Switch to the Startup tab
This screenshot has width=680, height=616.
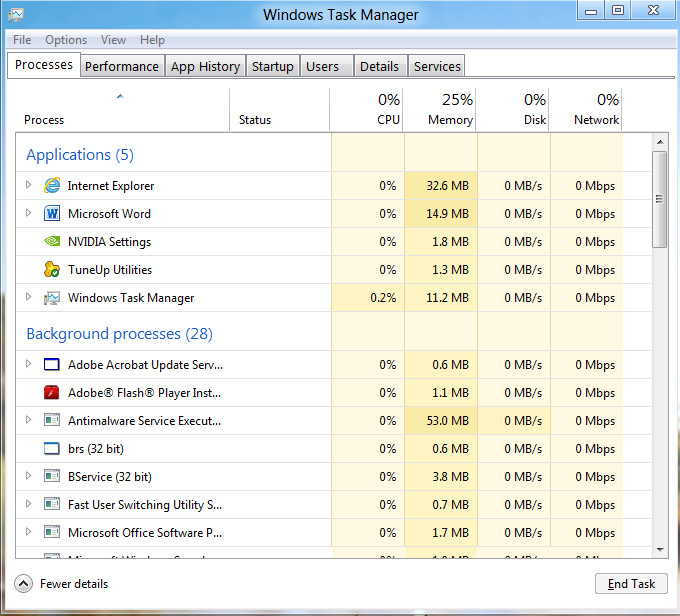point(273,66)
